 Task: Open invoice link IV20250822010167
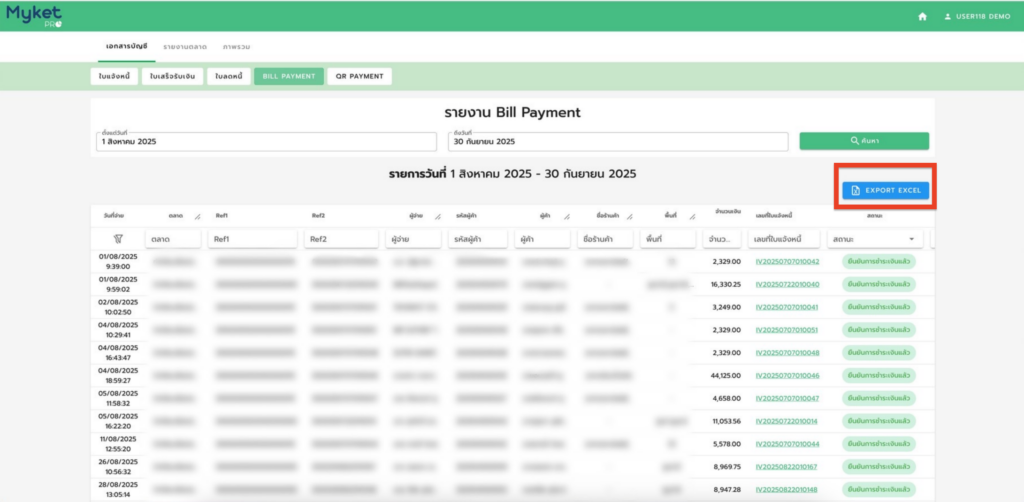[787, 467]
